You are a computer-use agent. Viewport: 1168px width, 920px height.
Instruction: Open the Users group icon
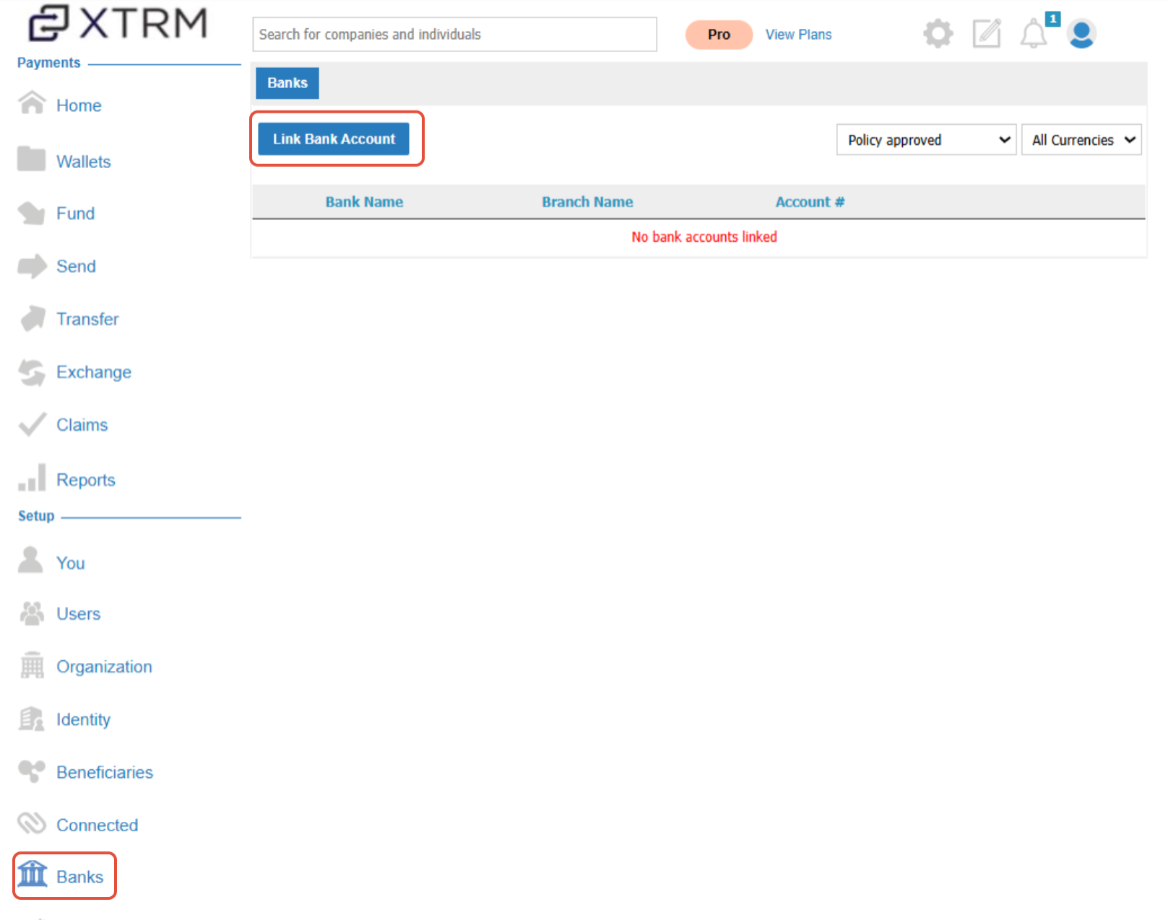coord(32,613)
